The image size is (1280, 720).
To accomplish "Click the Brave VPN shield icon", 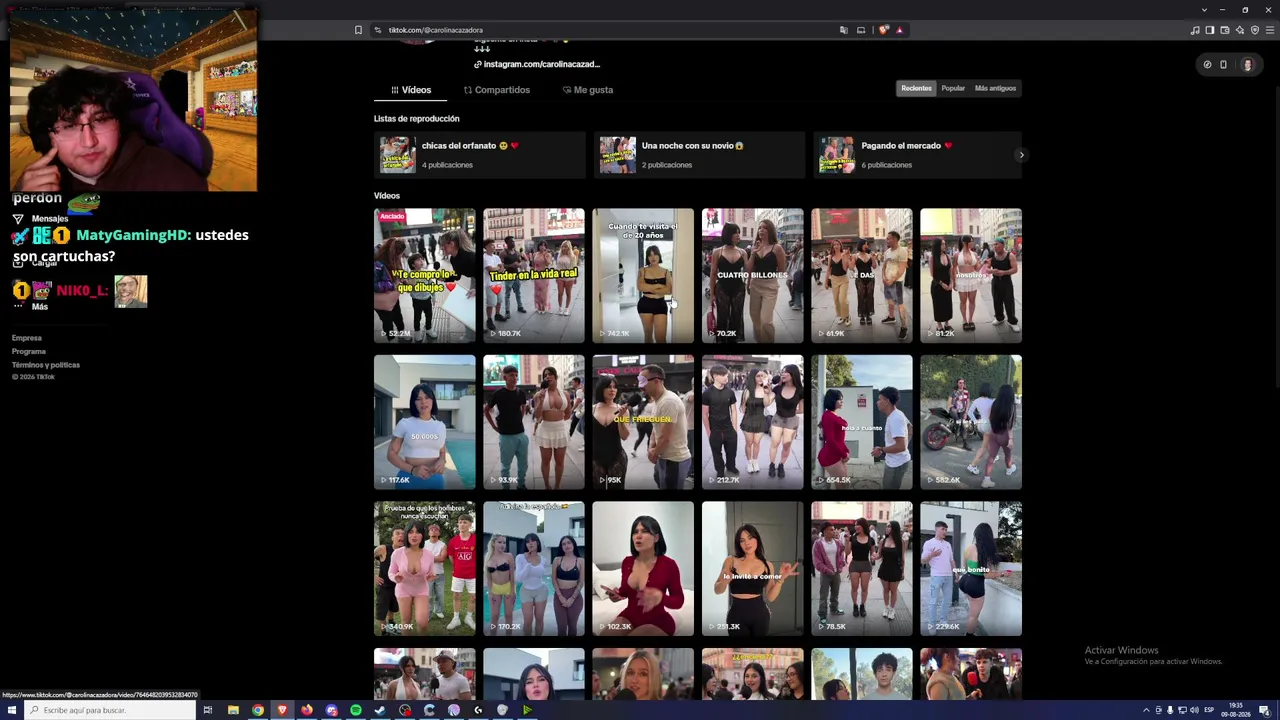I will click(1255, 30).
